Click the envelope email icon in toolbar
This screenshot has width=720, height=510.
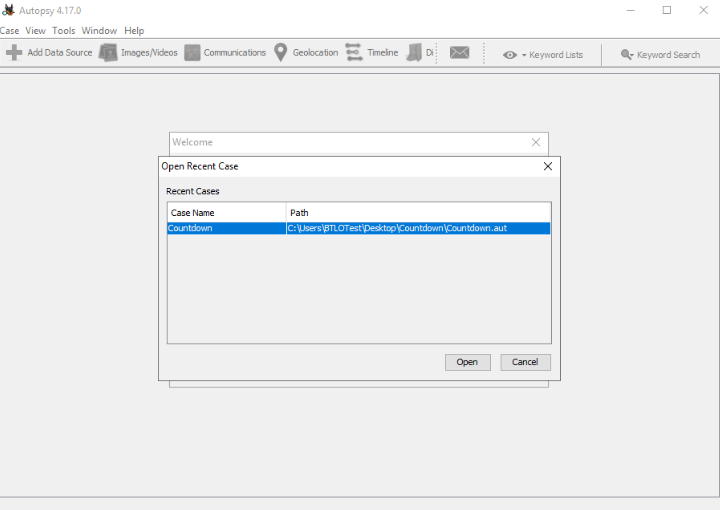pos(459,52)
